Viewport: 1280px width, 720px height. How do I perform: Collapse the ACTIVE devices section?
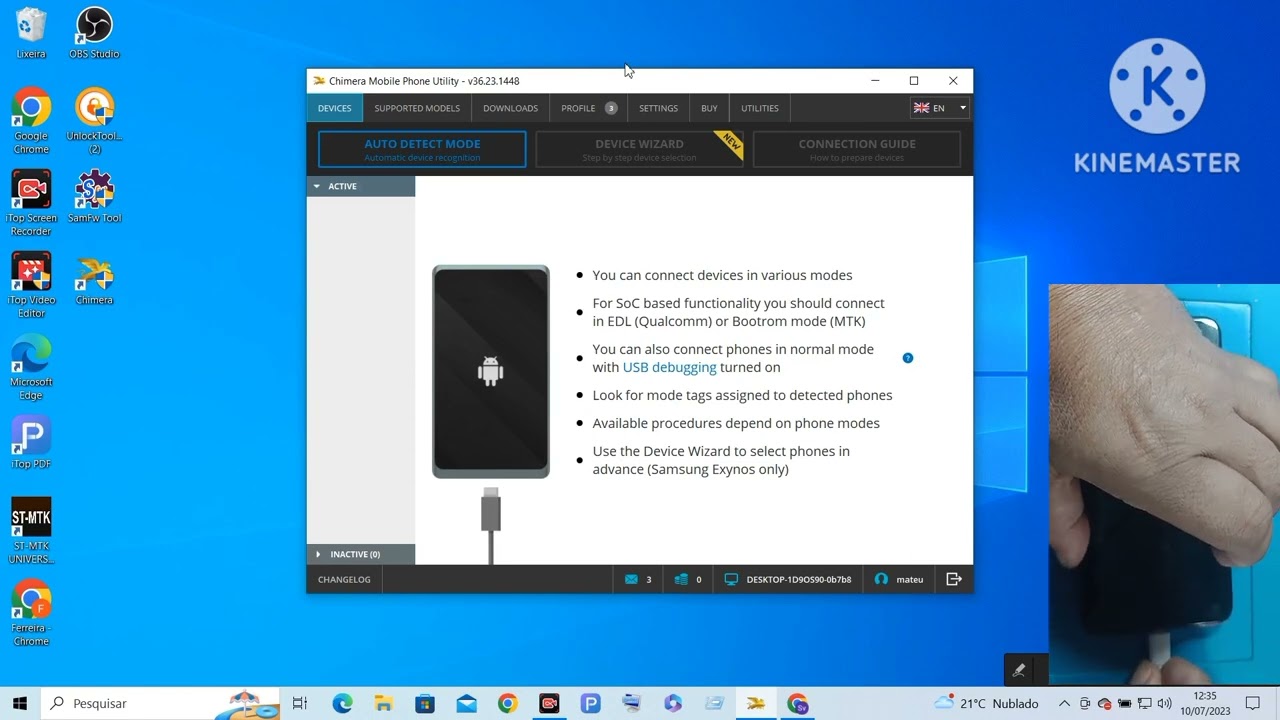(361, 186)
